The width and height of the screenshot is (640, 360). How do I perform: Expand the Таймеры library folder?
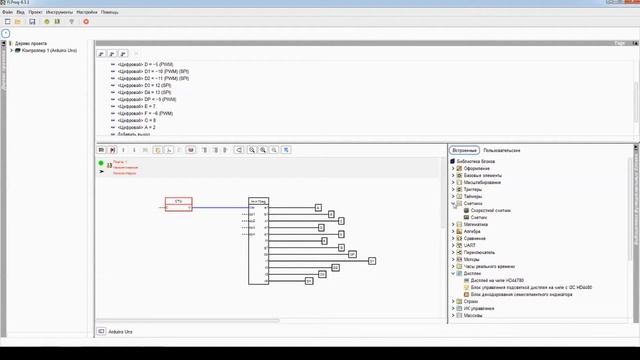click(x=453, y=196)
